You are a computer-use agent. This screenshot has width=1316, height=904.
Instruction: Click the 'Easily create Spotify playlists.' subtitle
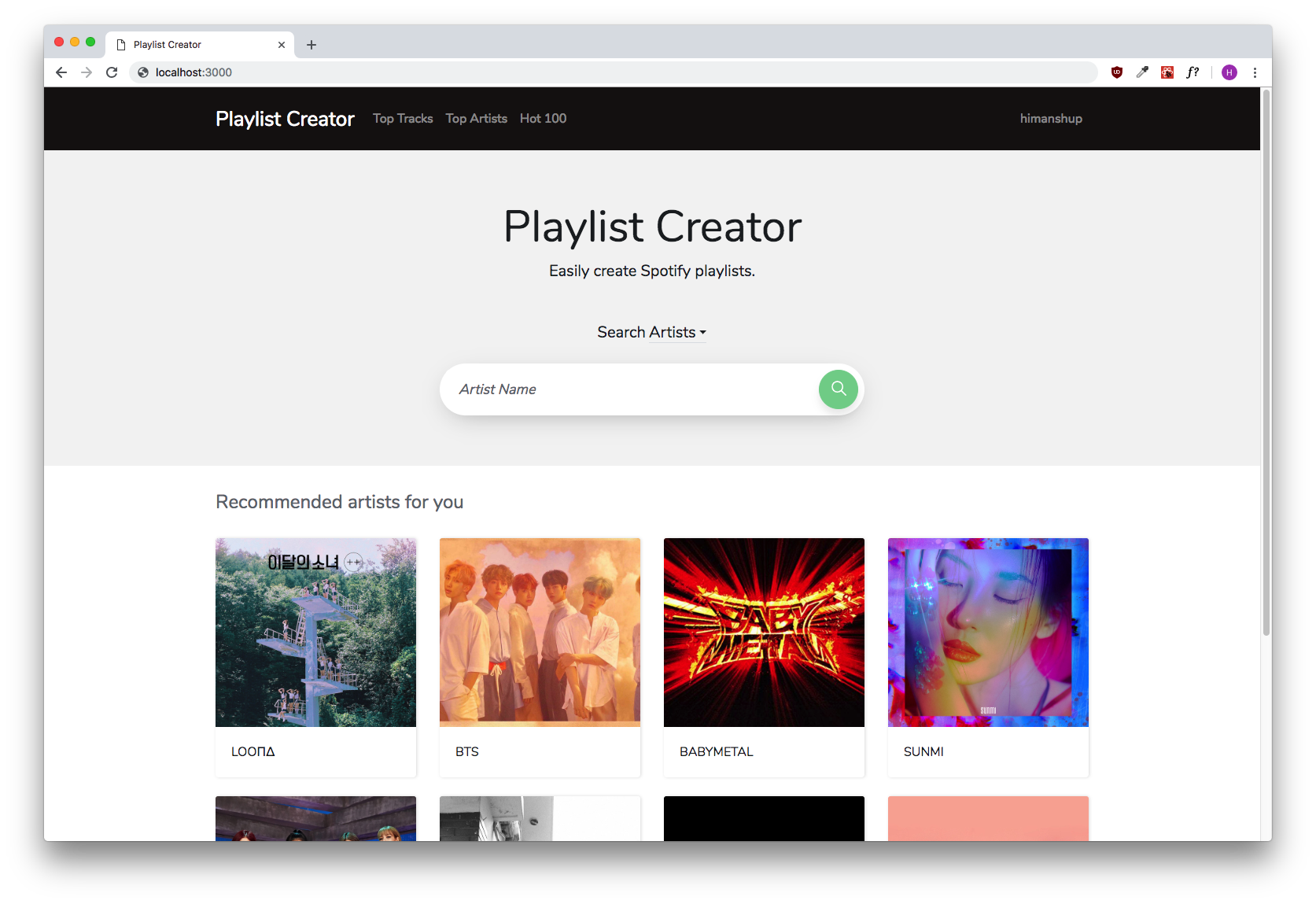pos(651,271)
